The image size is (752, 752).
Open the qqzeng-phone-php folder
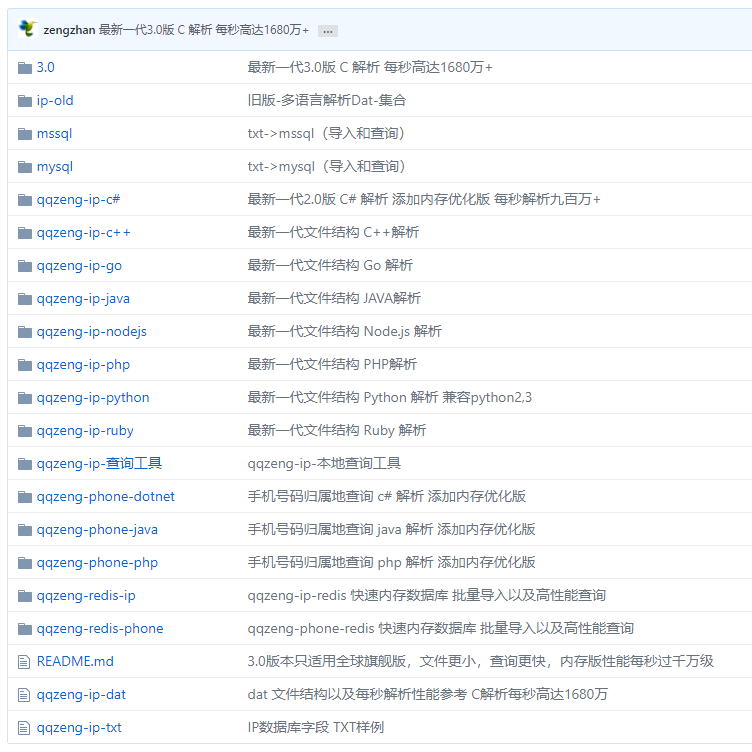[97, 563]
